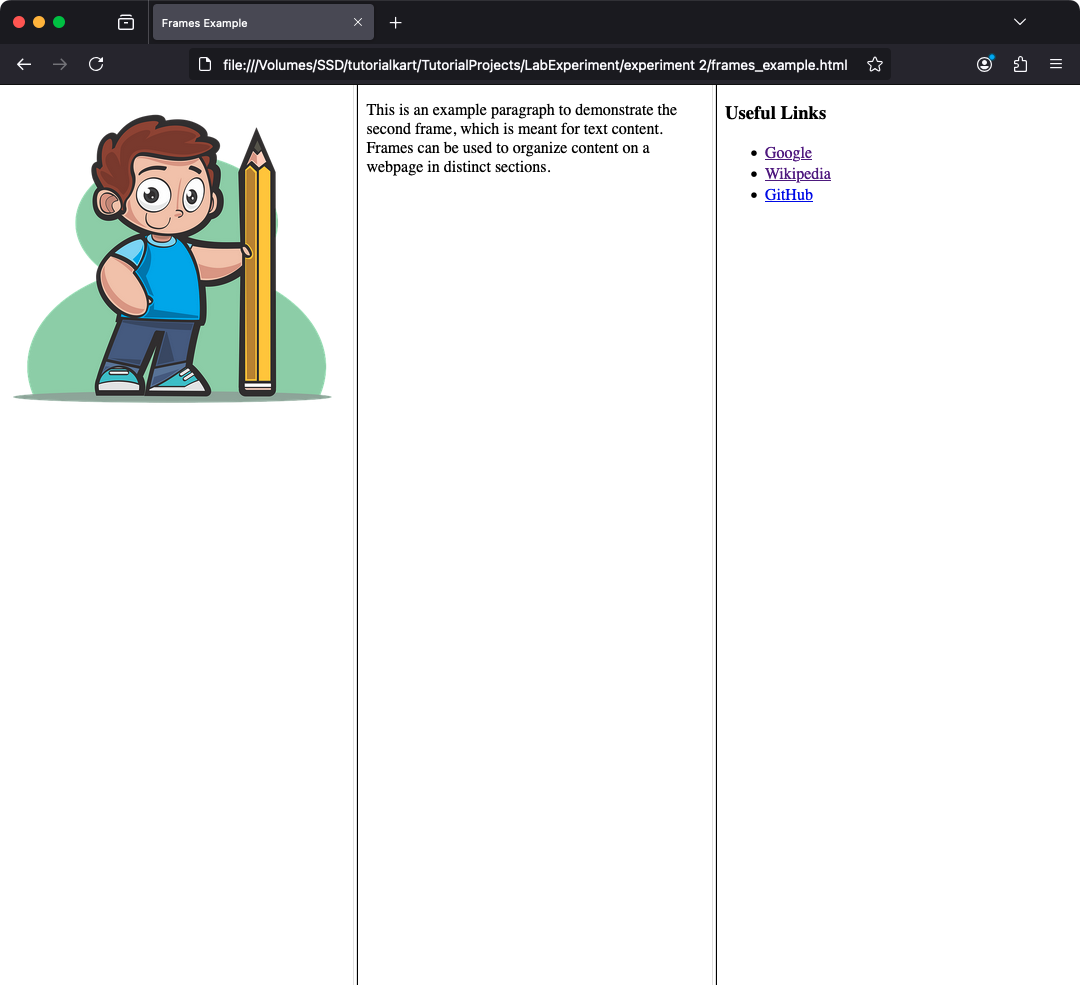The width and height of the screenshot is (1080, 985).
Task: Click inside the address bar
Action: [x=530, y=64]
